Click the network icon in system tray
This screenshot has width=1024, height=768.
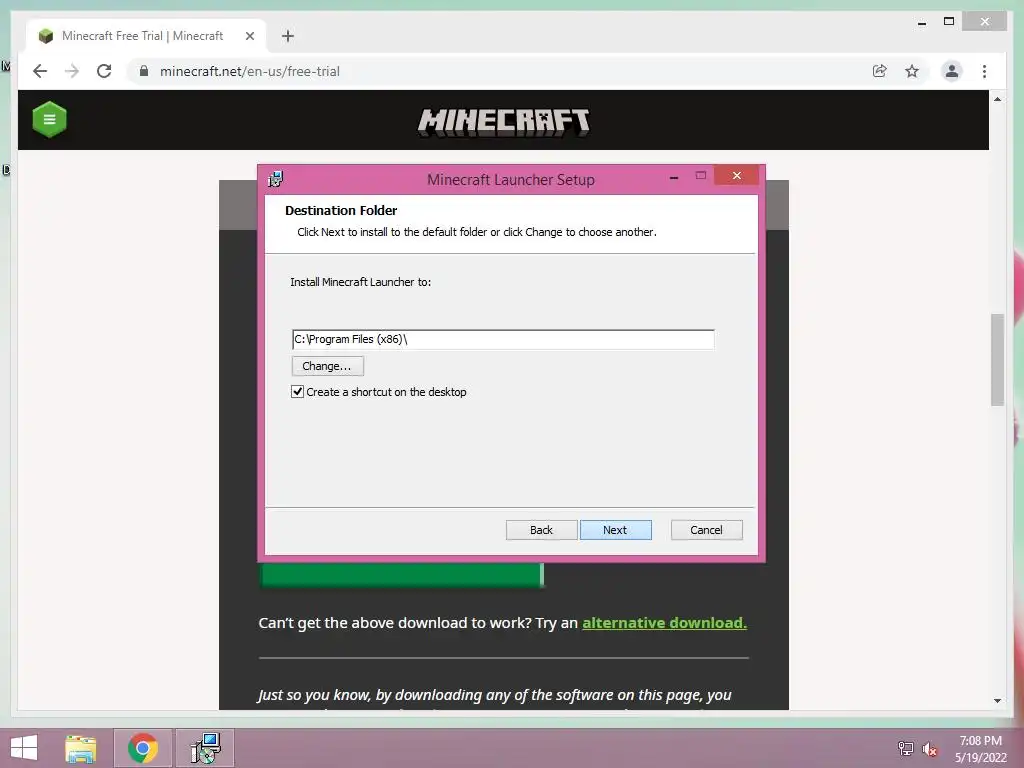(x=905, y=748)
